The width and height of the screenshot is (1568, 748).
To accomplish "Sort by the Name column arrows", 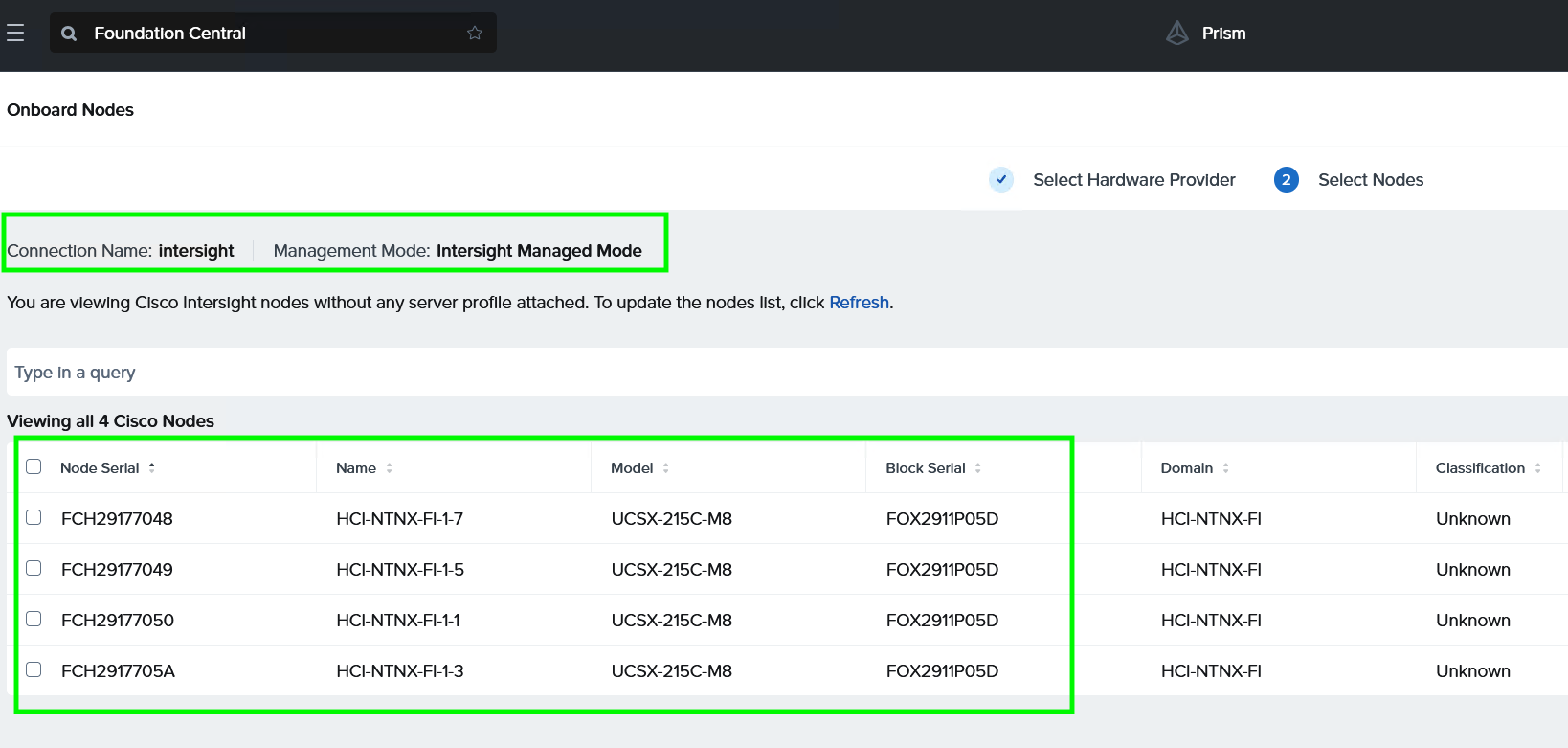I will tap(390, 468).
